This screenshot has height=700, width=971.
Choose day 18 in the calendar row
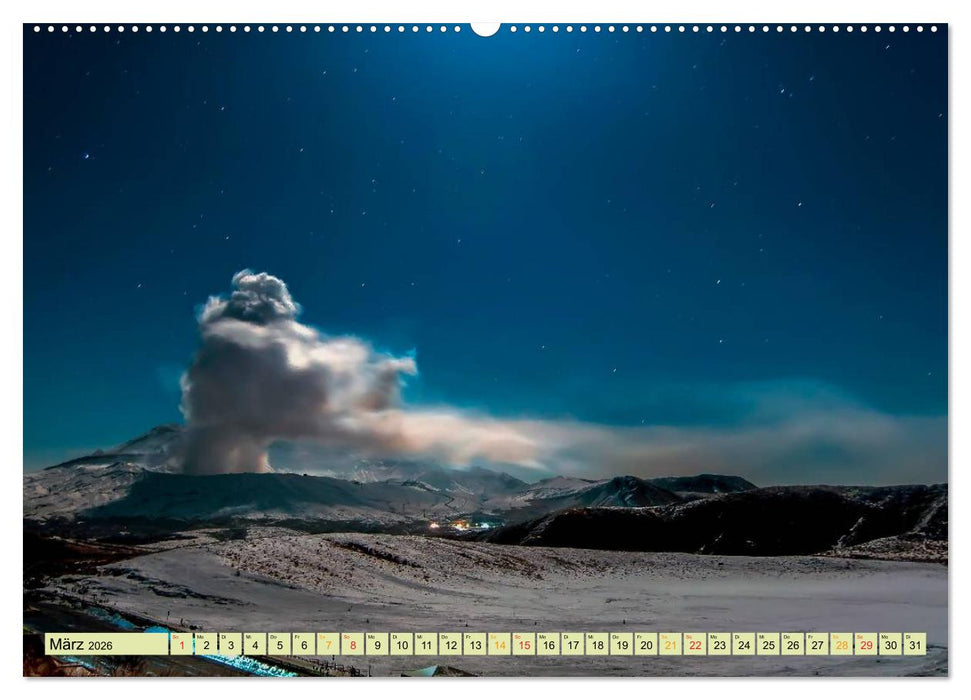(x=597, y=644)
